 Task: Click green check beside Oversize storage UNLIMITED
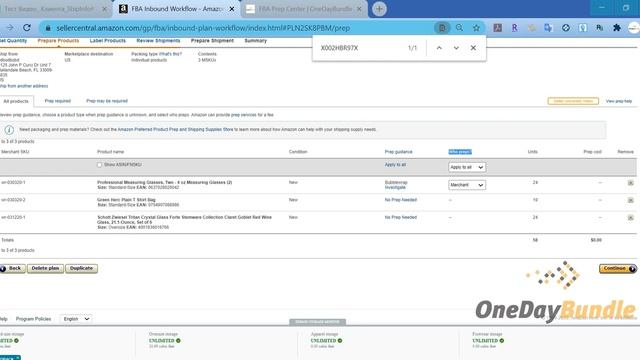point(178,340)
